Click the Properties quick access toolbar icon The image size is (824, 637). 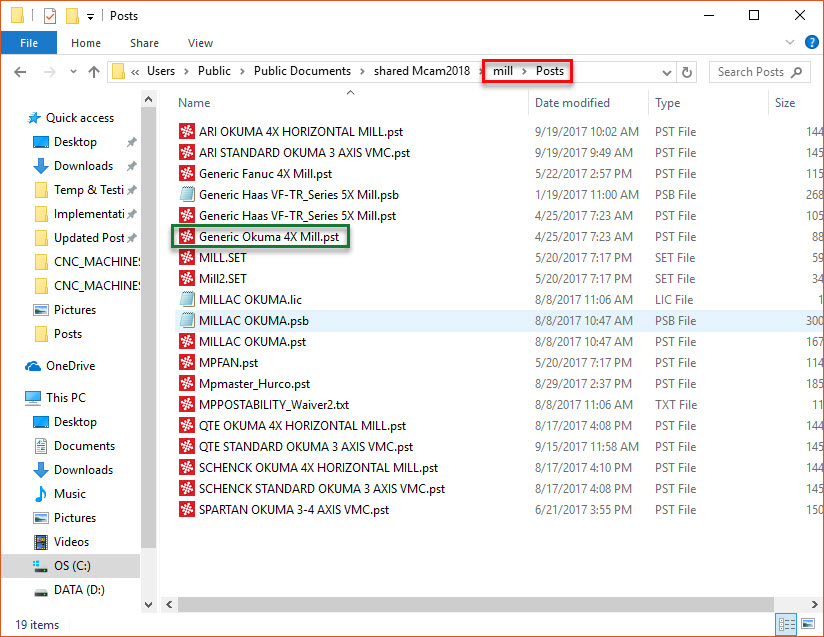click(49, 16)
